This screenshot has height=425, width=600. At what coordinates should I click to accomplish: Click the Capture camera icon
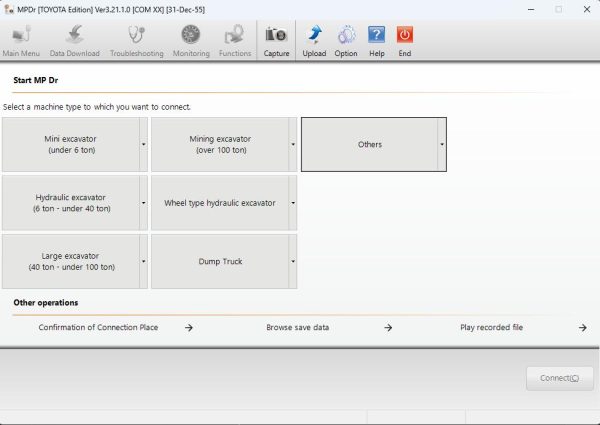(276, 41)
